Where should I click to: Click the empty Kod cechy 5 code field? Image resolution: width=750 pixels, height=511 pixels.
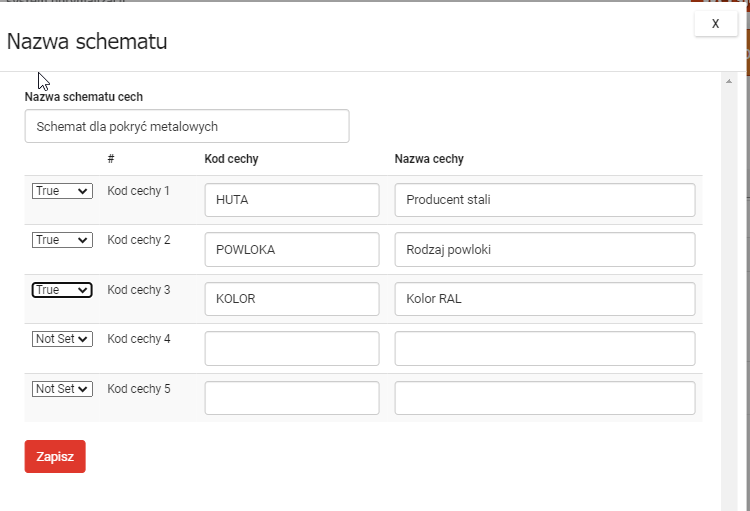pyautogui.click(x=292, y=398)
